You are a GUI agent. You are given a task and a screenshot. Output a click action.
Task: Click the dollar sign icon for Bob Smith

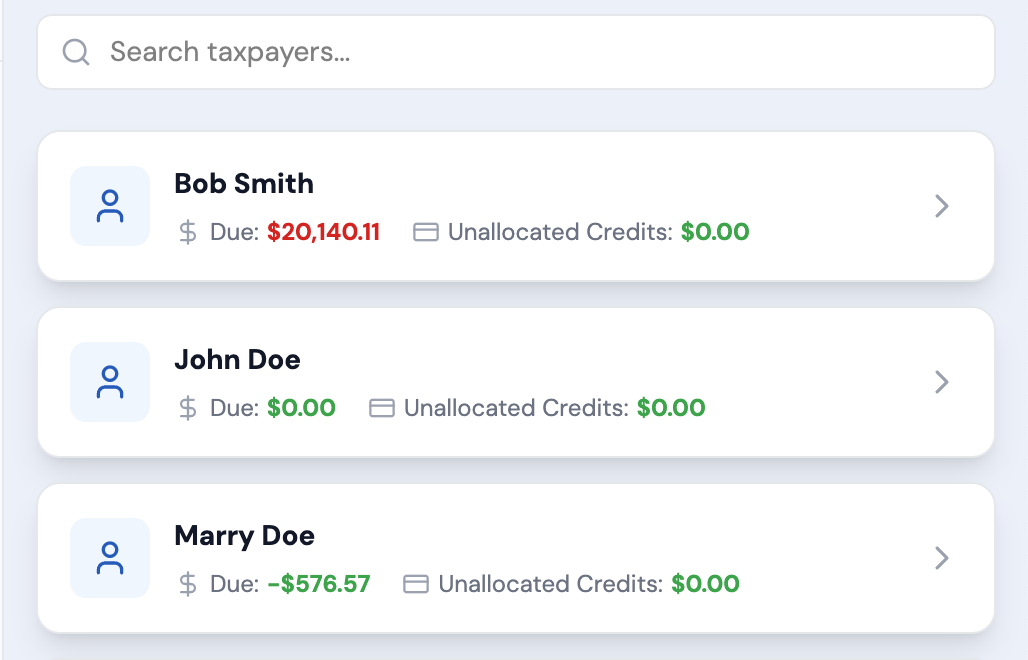(x=188, y=233)
